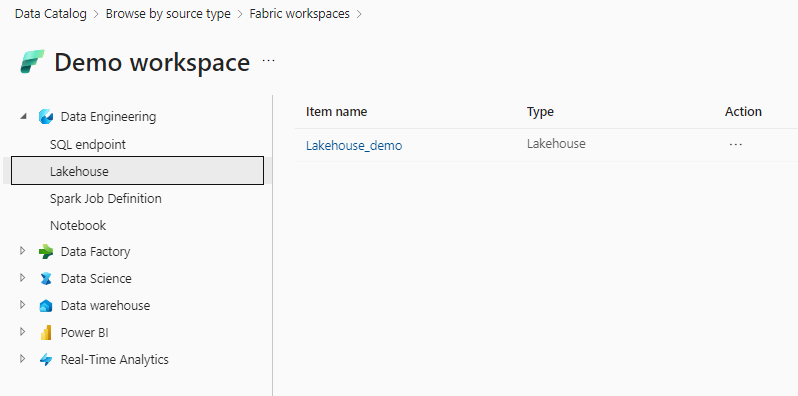
Task: Select the Lakehouse tree item
Action: pos(137,171)
